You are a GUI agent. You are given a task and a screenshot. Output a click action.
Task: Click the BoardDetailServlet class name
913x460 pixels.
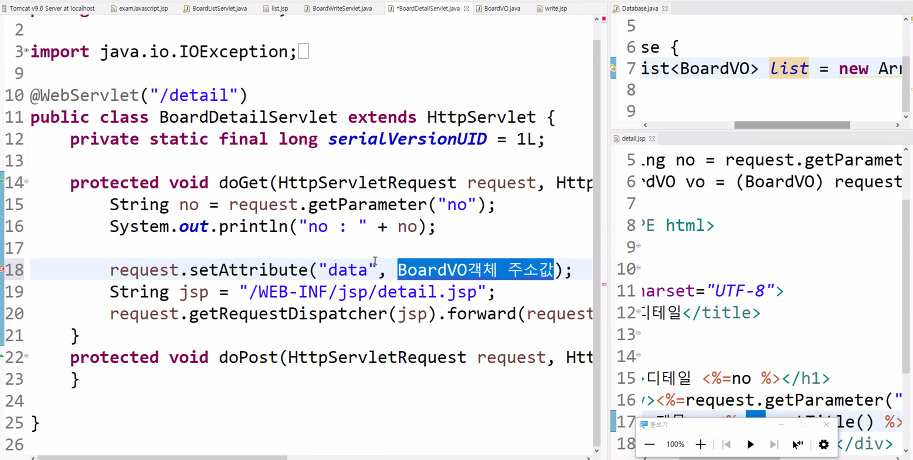248,117
